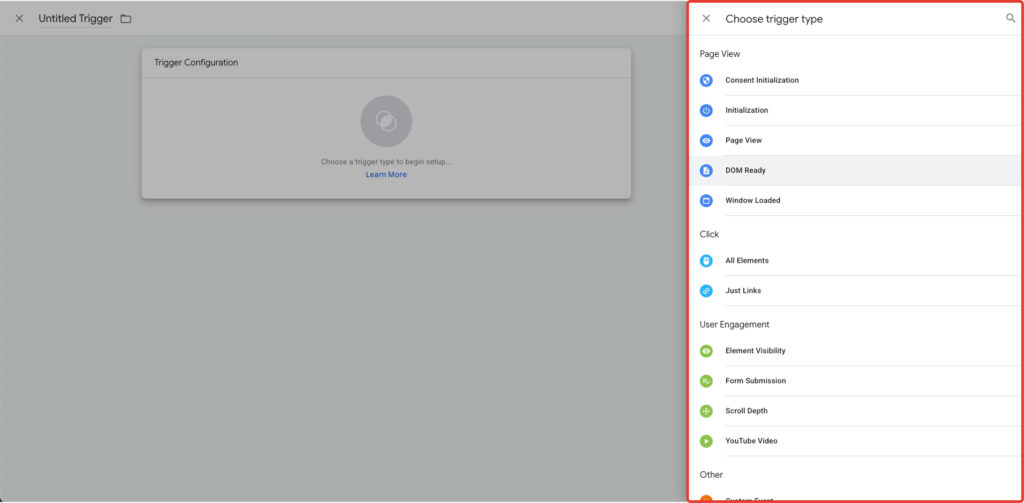This screenshot has width=1024, height=503.
Task: Click the Consent Initialization trigger icon
Action: pos(706,80)
